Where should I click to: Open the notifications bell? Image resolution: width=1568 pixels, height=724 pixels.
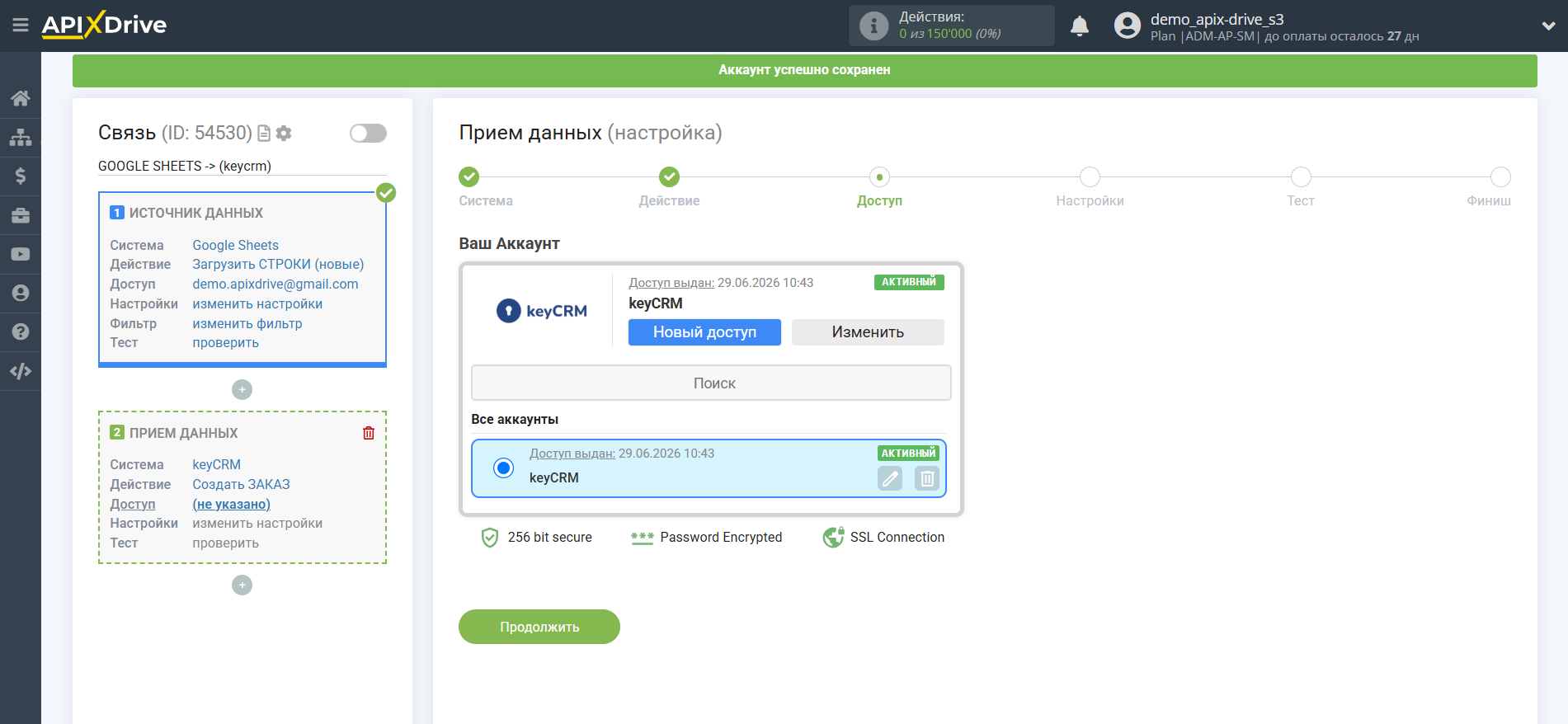pyautogui.click(x=1080, y=26)
